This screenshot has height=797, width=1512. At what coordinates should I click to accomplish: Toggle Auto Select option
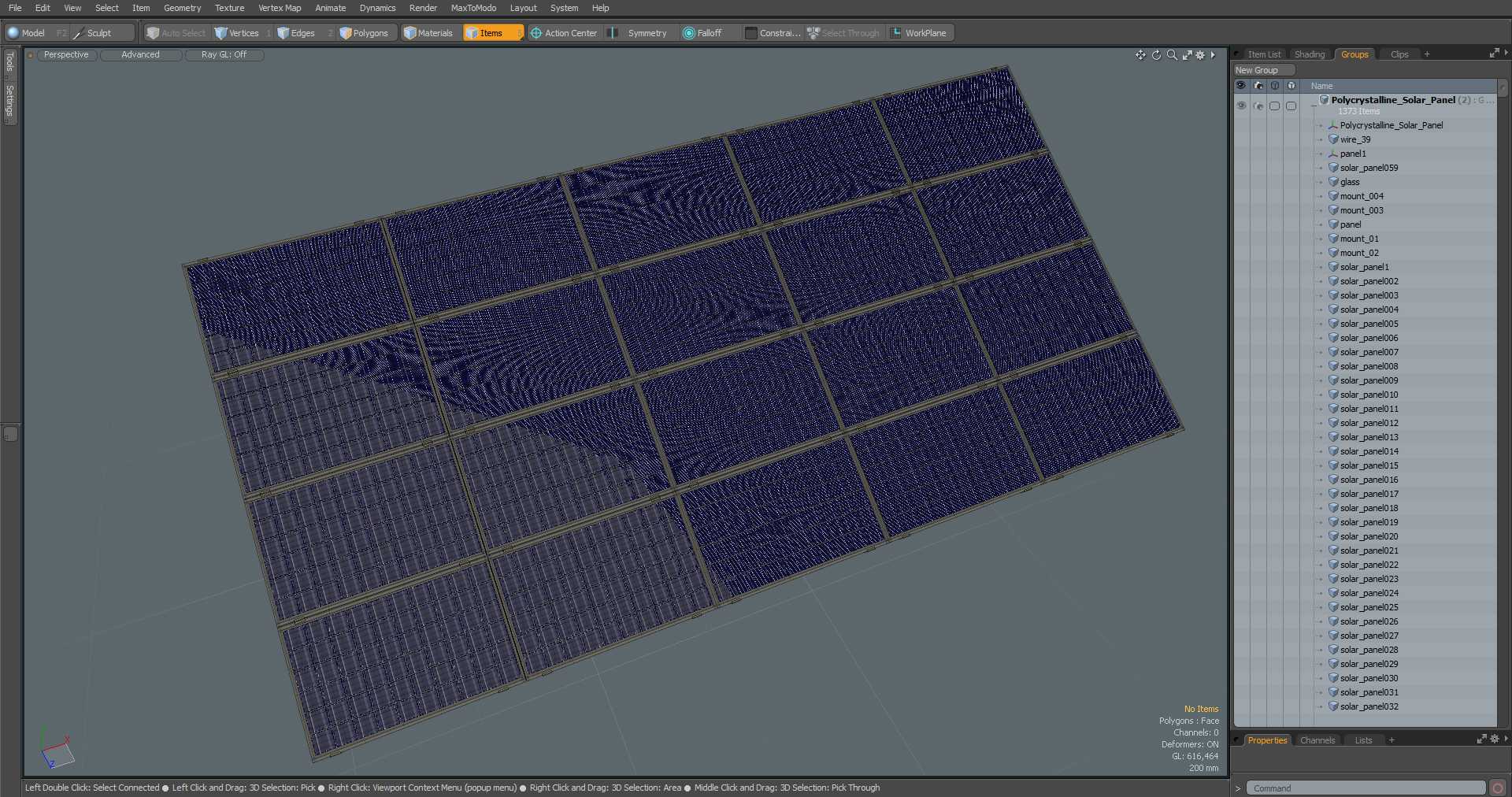[x=176, y=33]
